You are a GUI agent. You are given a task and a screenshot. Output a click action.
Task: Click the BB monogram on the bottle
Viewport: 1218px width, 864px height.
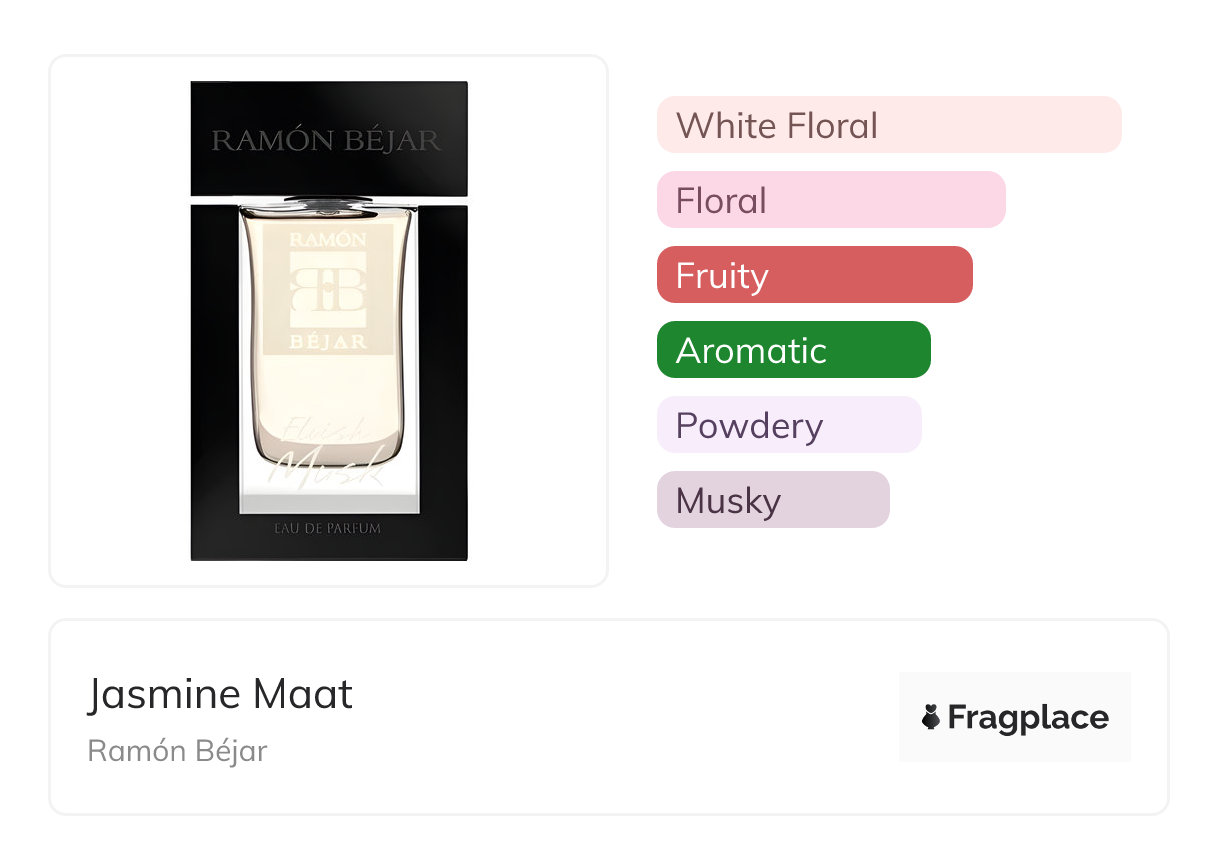[328, 289]
